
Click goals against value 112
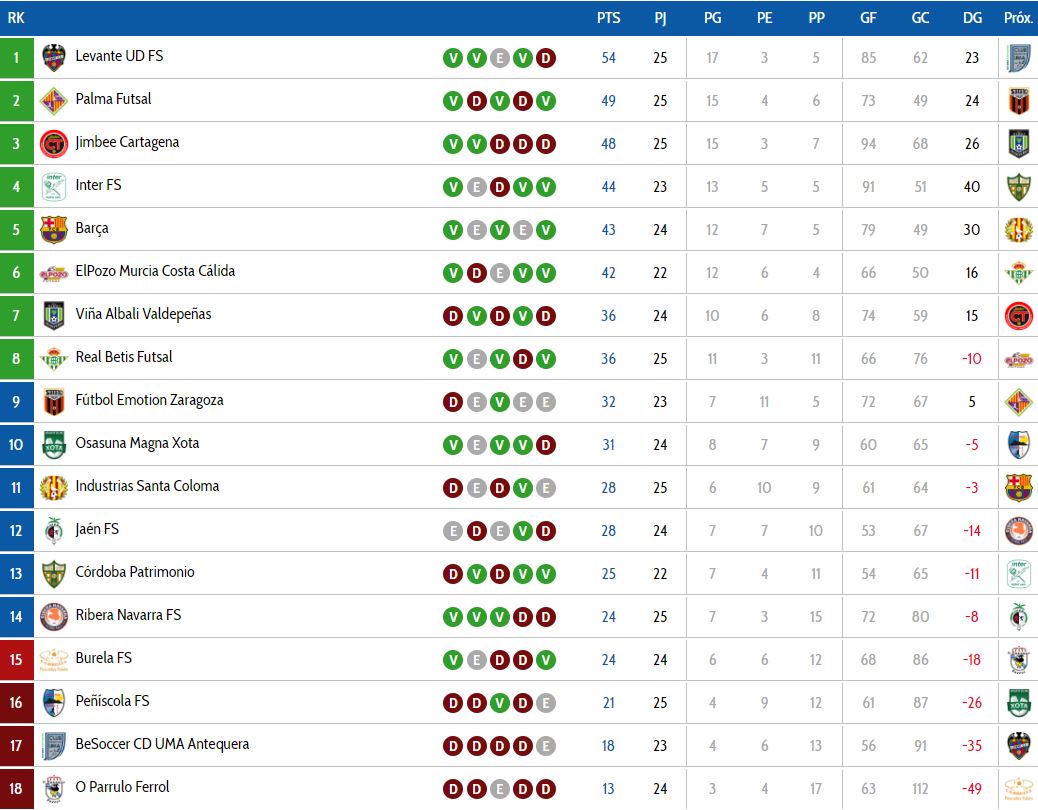pyautogui.click(x=920, y=789)
